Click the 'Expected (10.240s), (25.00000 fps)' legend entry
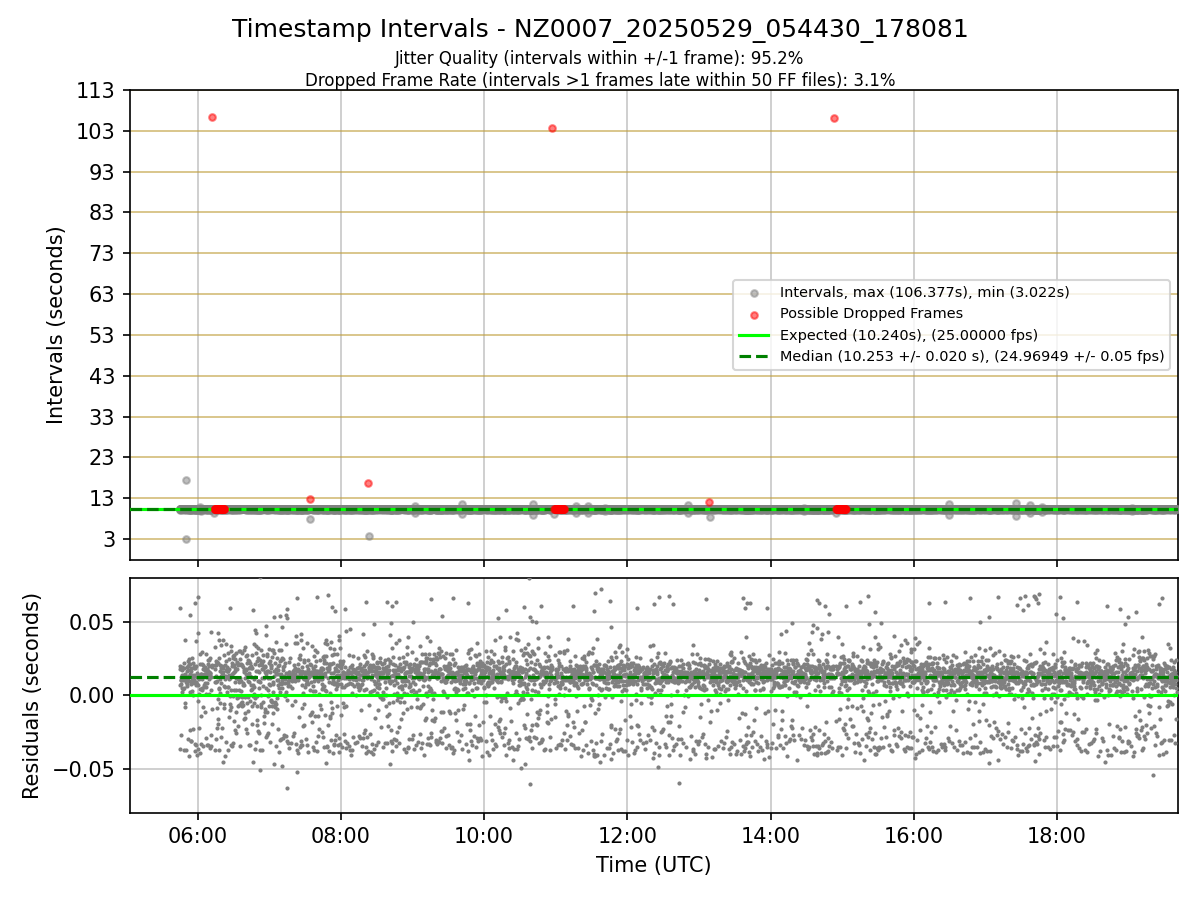1200x900 pixels. coord(909,335)
